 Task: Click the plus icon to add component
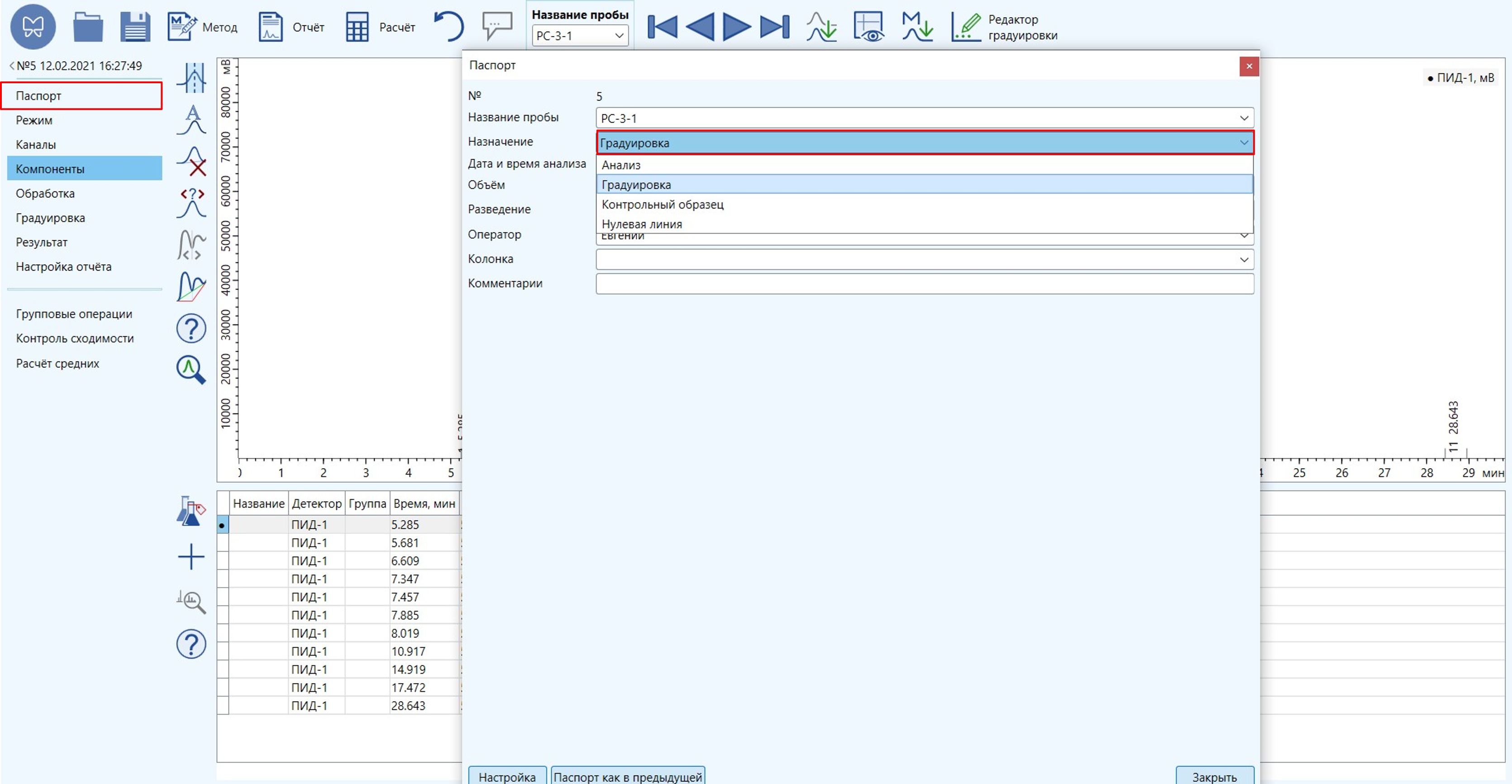click(x=191, y=556)
